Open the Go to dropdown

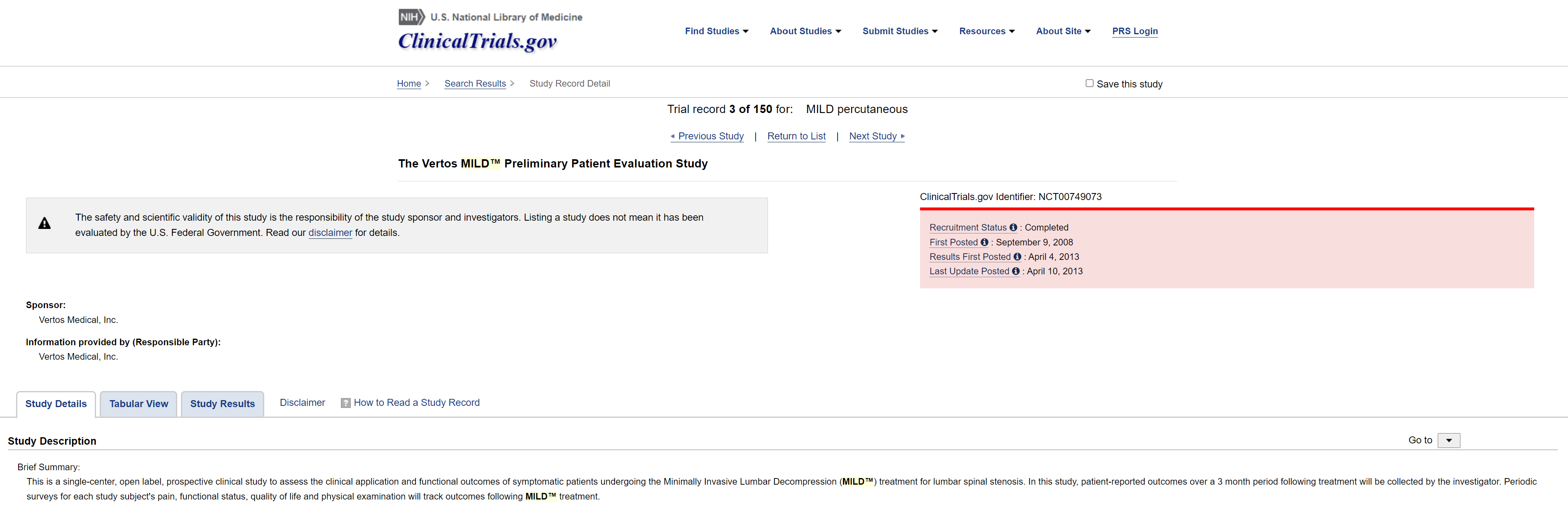(1449, 440)
